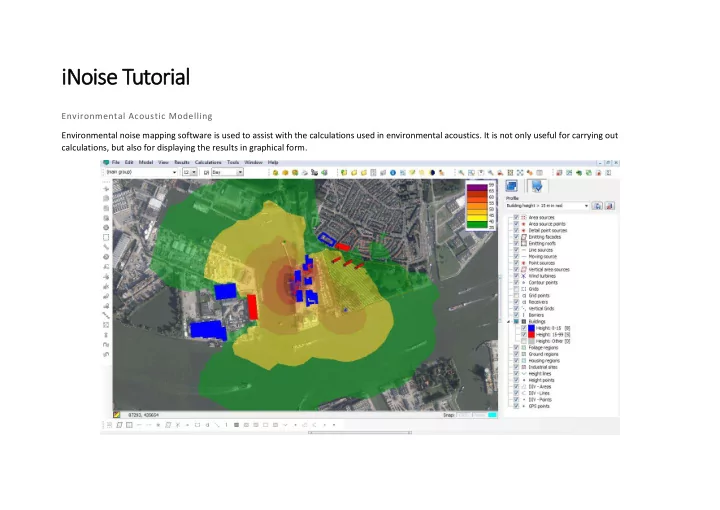The image size is (720, 510).
Task: Uncheck the Ground regions checkbox
Action: 516,354
